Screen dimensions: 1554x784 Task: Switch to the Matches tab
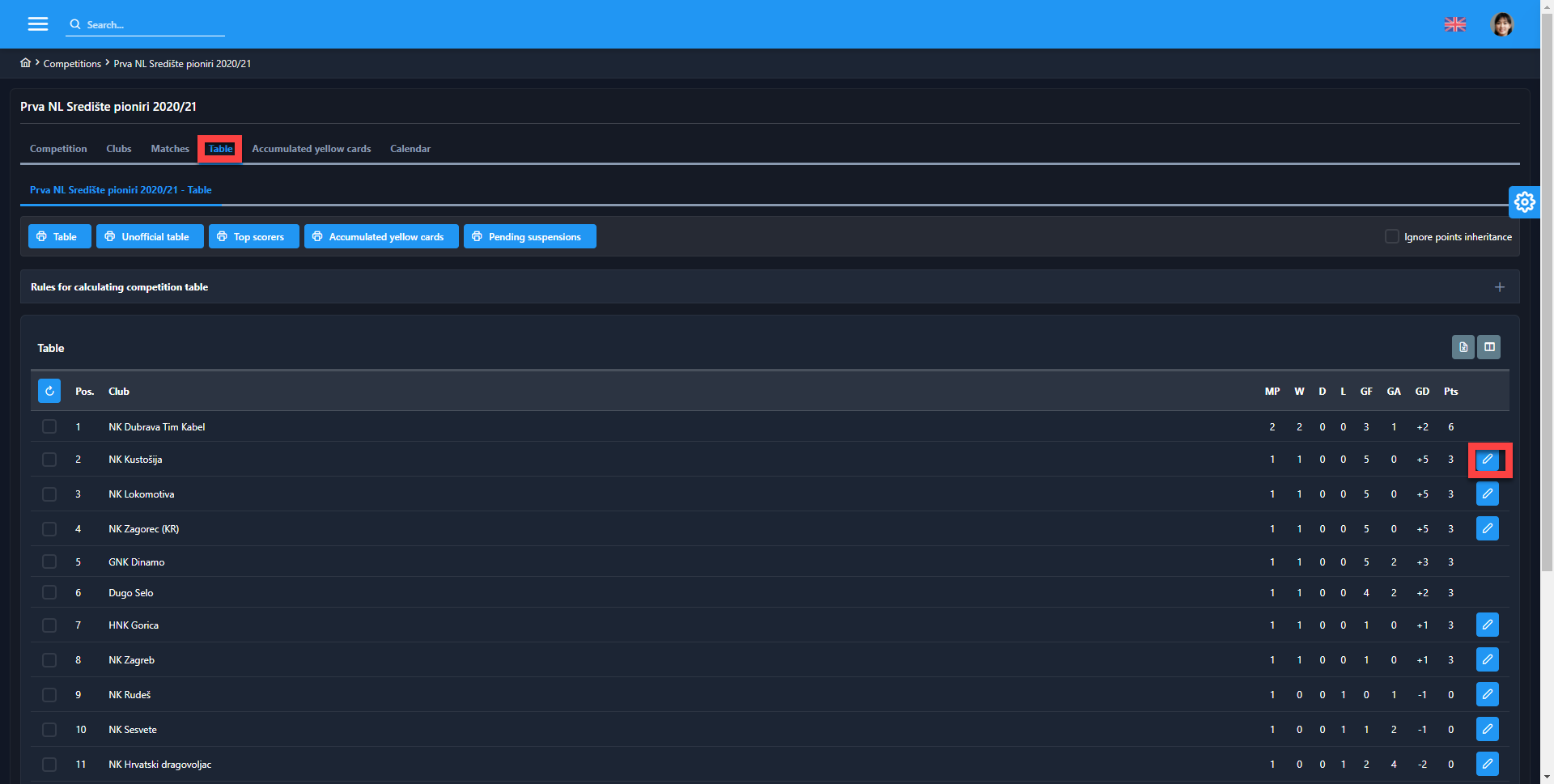pos(170,149)
